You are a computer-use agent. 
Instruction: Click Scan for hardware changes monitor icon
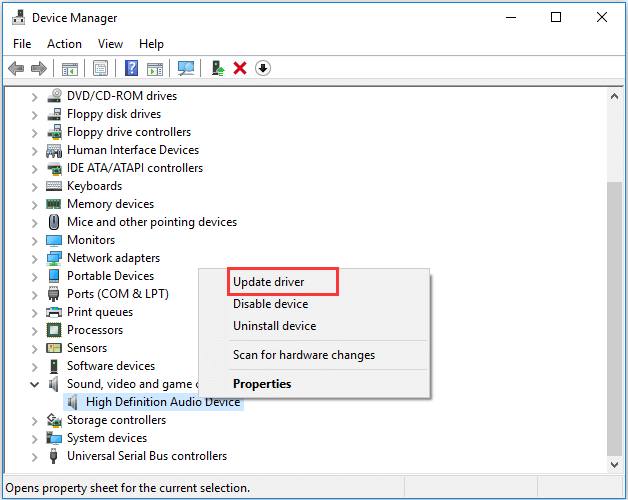pos(186,68)
